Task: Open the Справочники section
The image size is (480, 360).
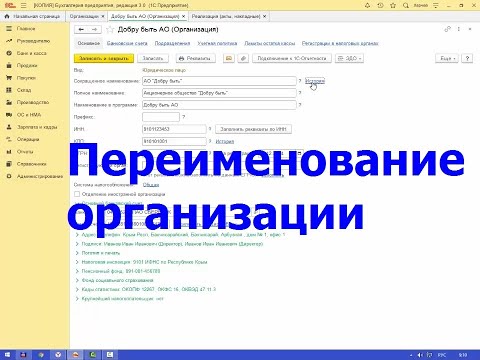Action: click(x=31, y=164)
